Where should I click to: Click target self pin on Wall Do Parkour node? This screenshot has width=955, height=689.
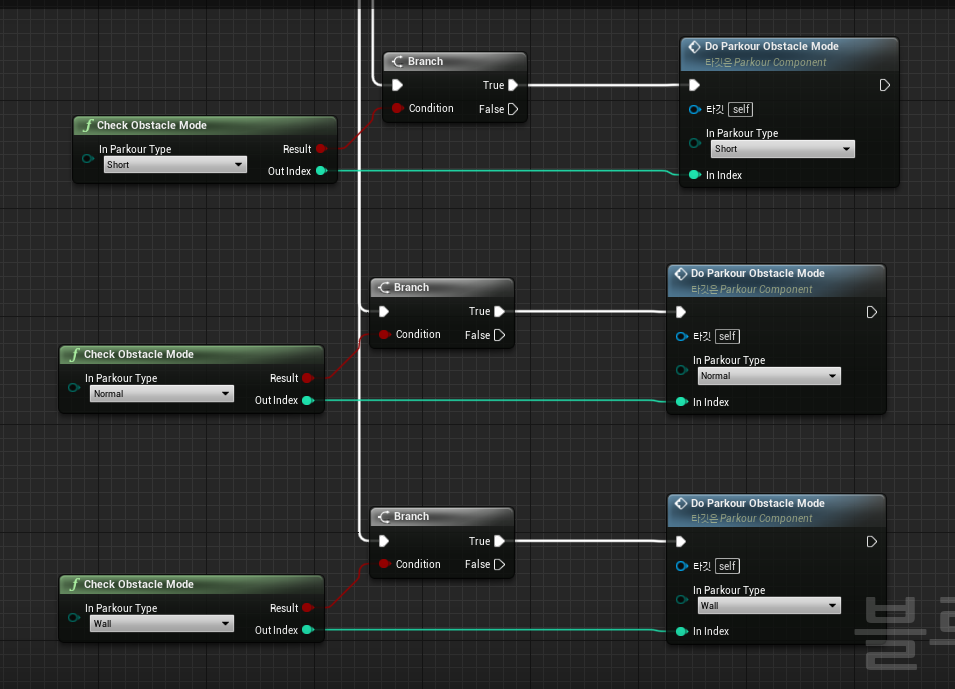click(x=682, y=566)
